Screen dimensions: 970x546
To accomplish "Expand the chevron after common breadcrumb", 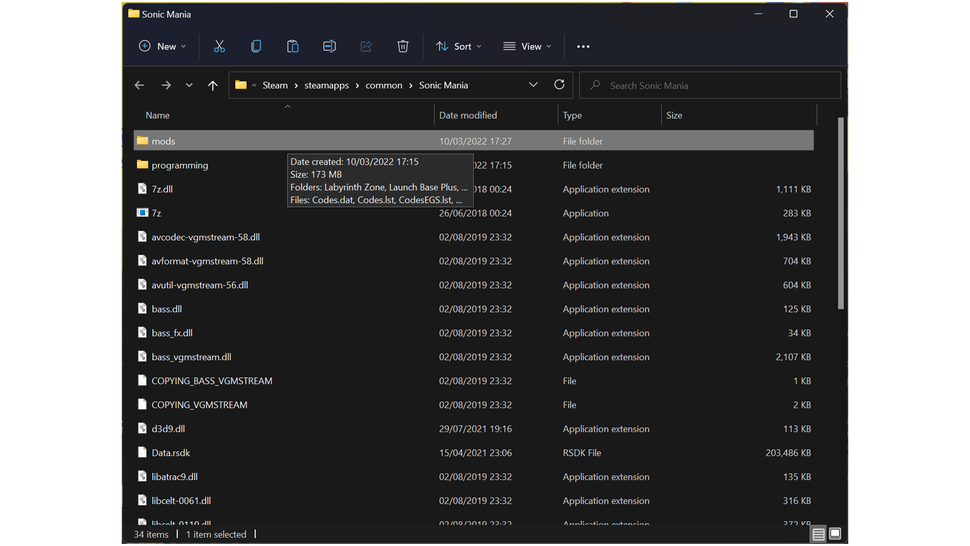I will tap(411, 85).
